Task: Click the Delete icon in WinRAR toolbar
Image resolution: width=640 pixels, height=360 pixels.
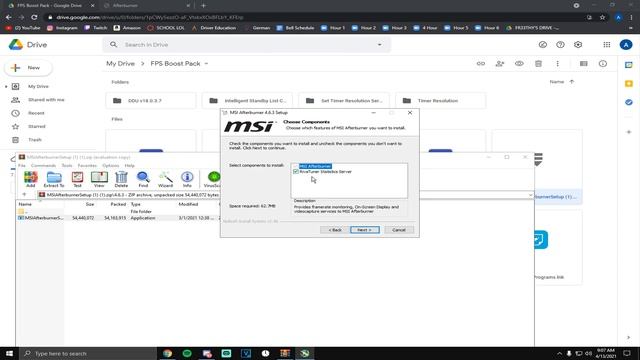Action: pos(121,179)
